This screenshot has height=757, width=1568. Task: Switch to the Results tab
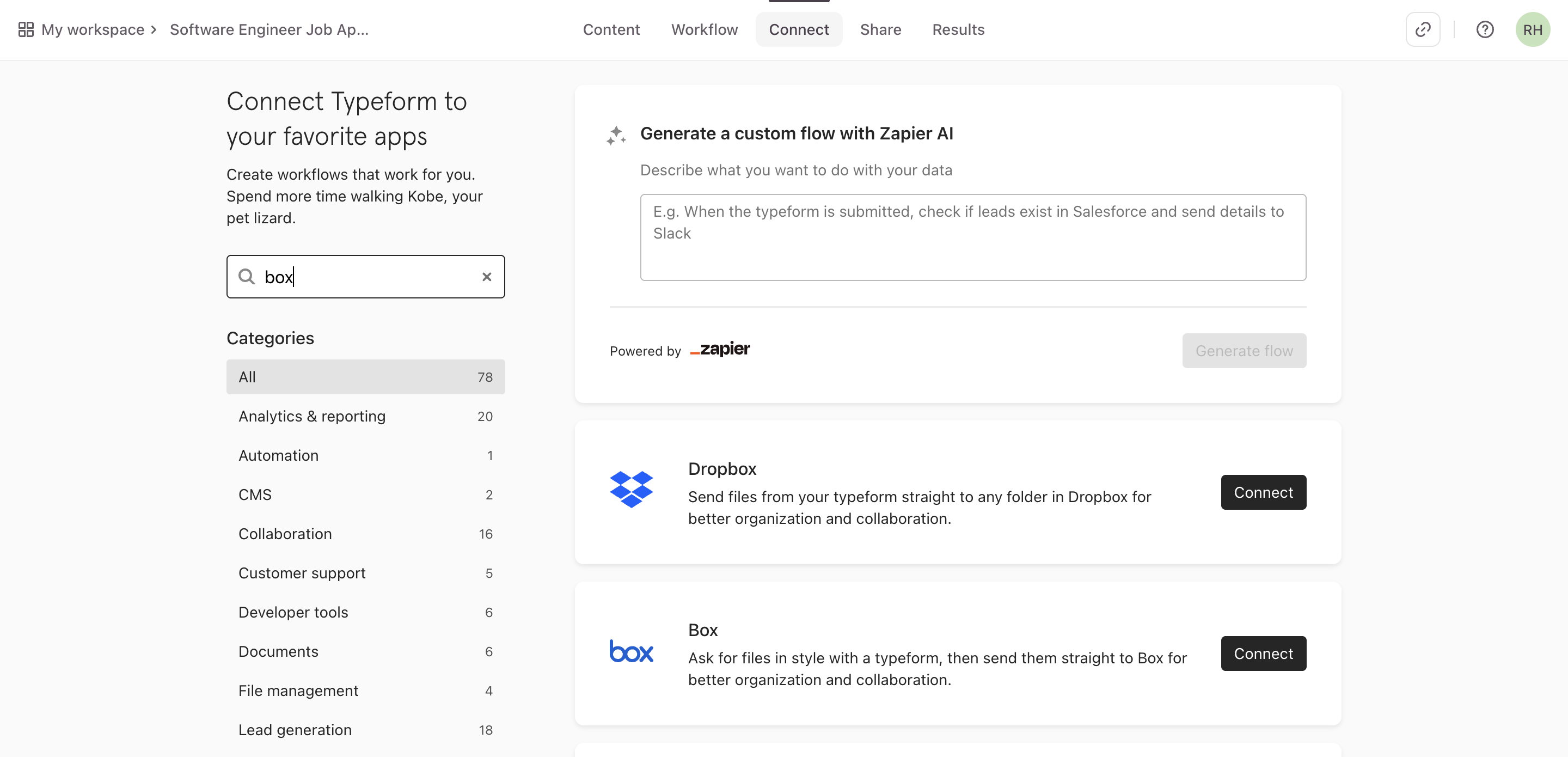coord(958,29)
